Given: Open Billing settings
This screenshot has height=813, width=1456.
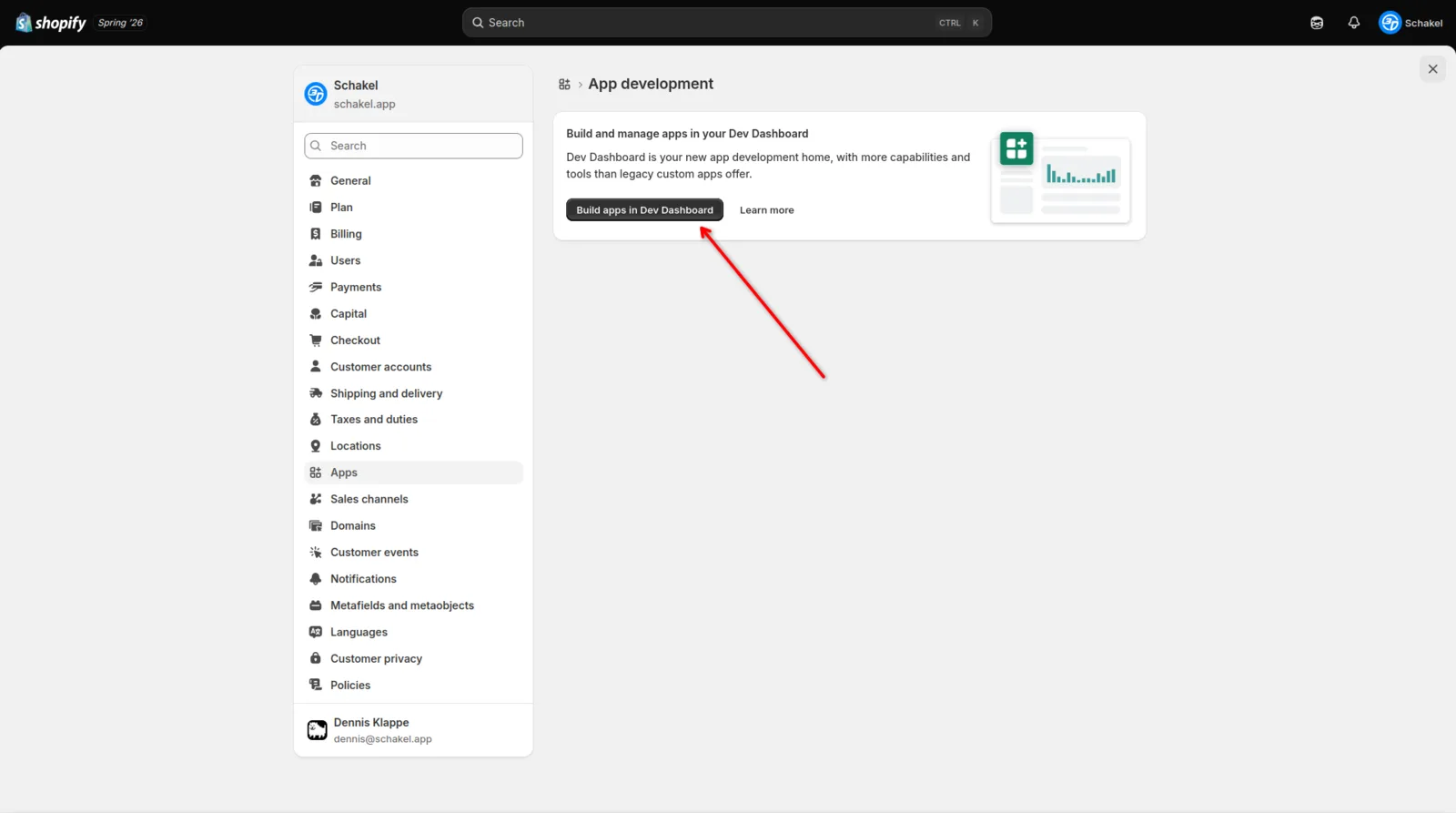Looking at the screenshot, I should click(x=413, y=234).
